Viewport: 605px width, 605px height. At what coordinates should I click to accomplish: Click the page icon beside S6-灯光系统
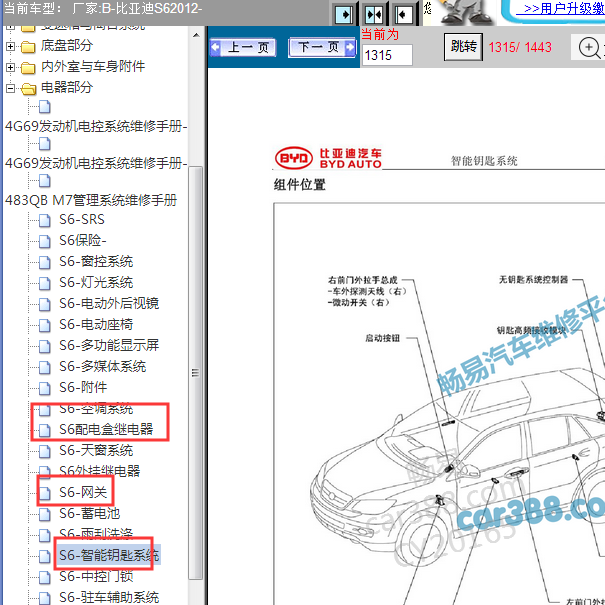tap(45, 283)
